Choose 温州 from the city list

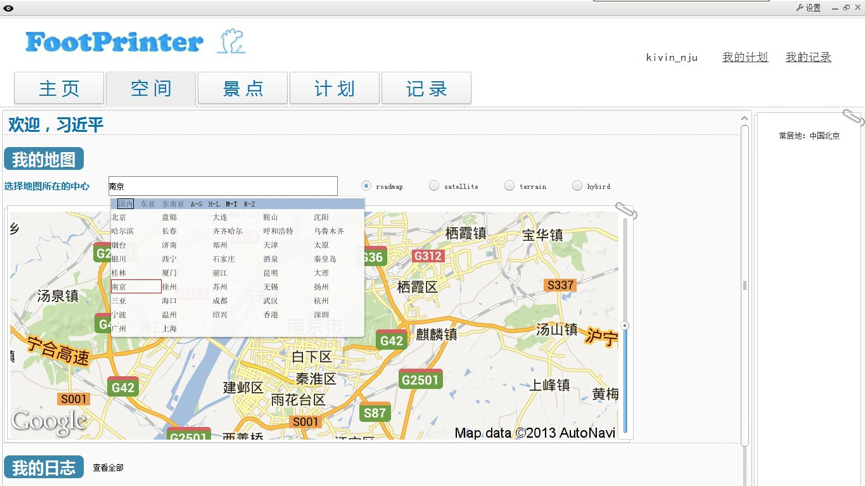(169, 314)
